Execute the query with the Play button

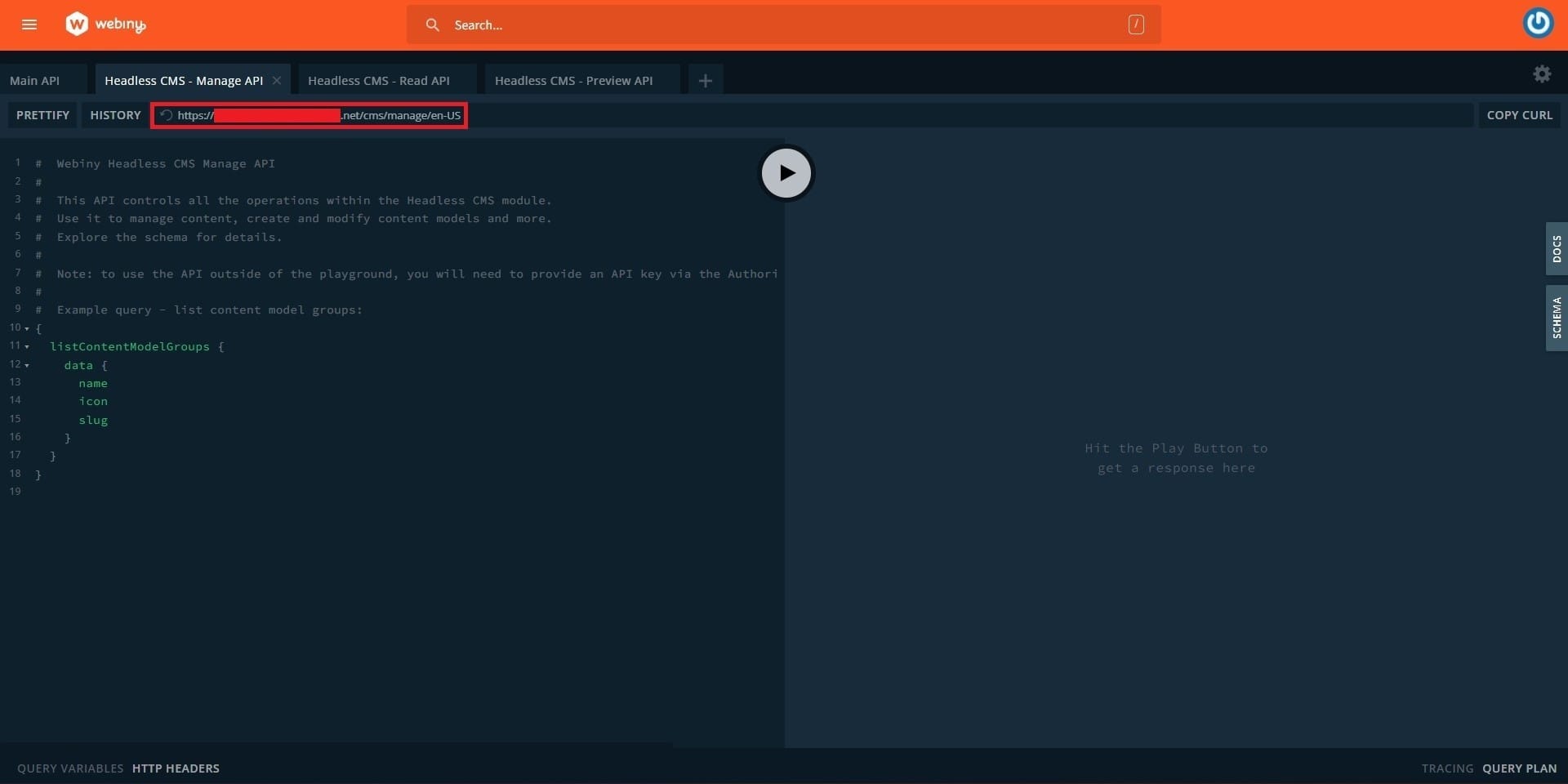pos(786,172)
